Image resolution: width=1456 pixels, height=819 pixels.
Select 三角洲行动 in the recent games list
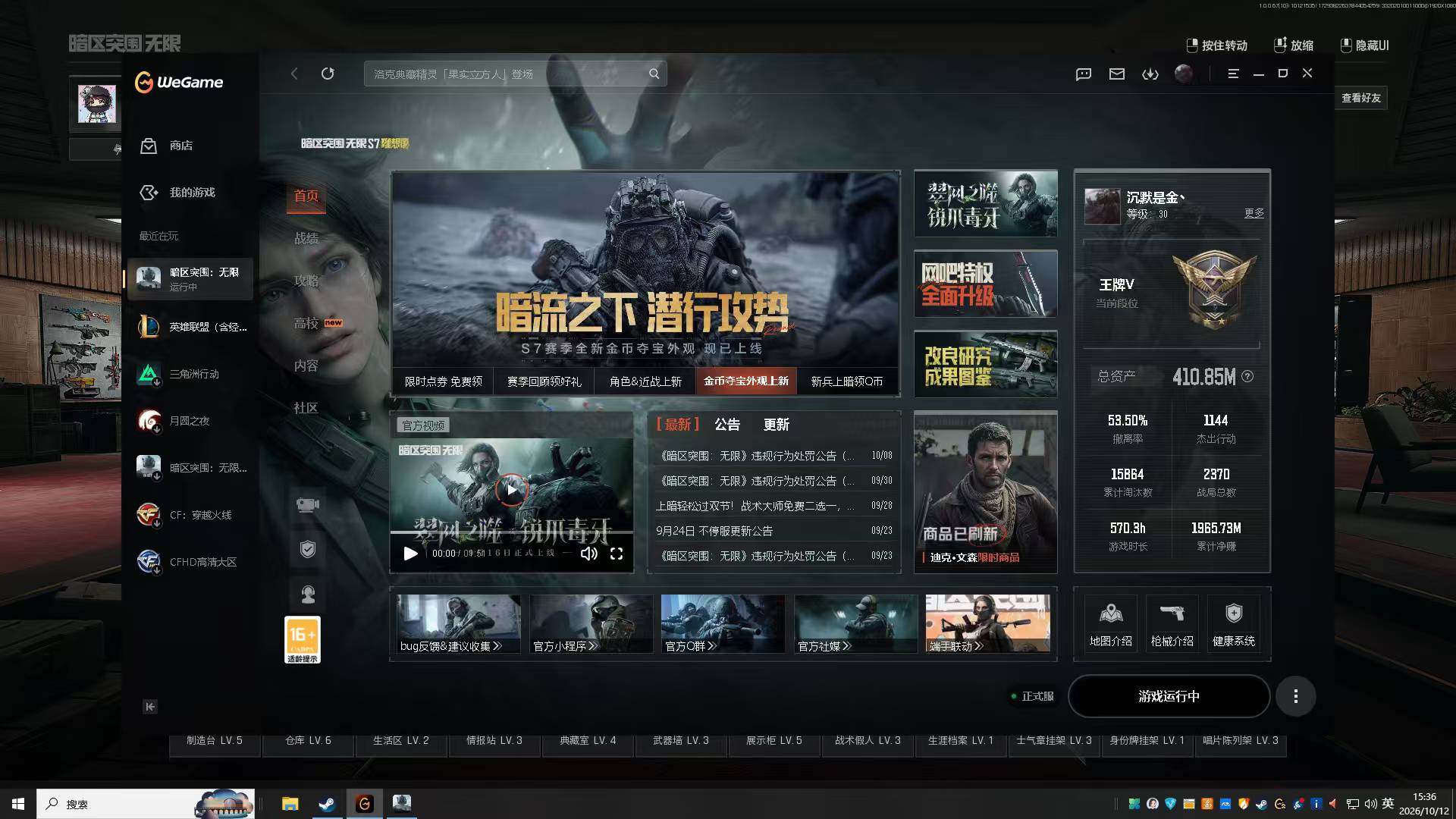190,374
